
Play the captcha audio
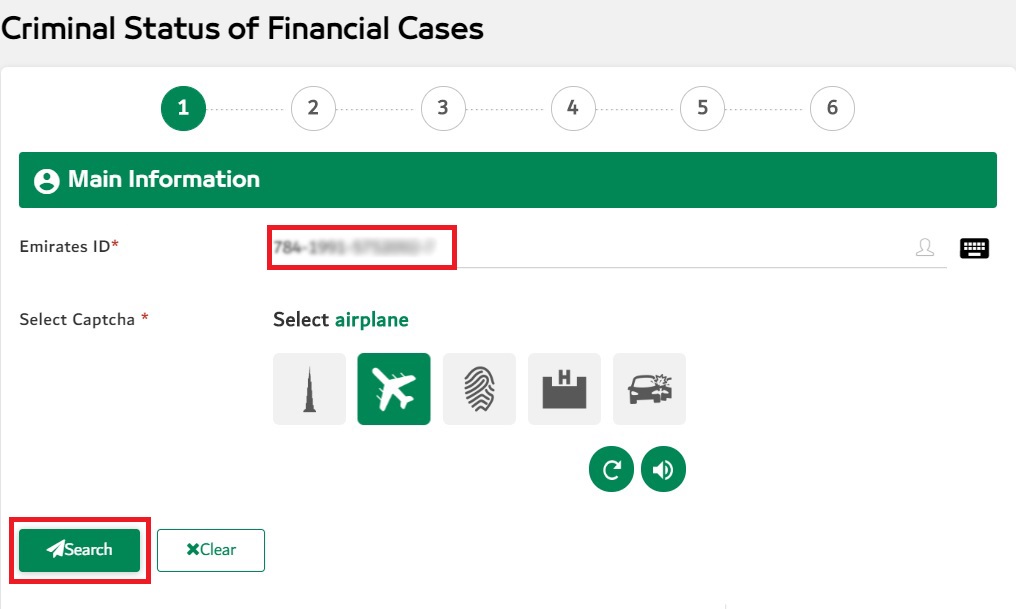pos(663,470)
